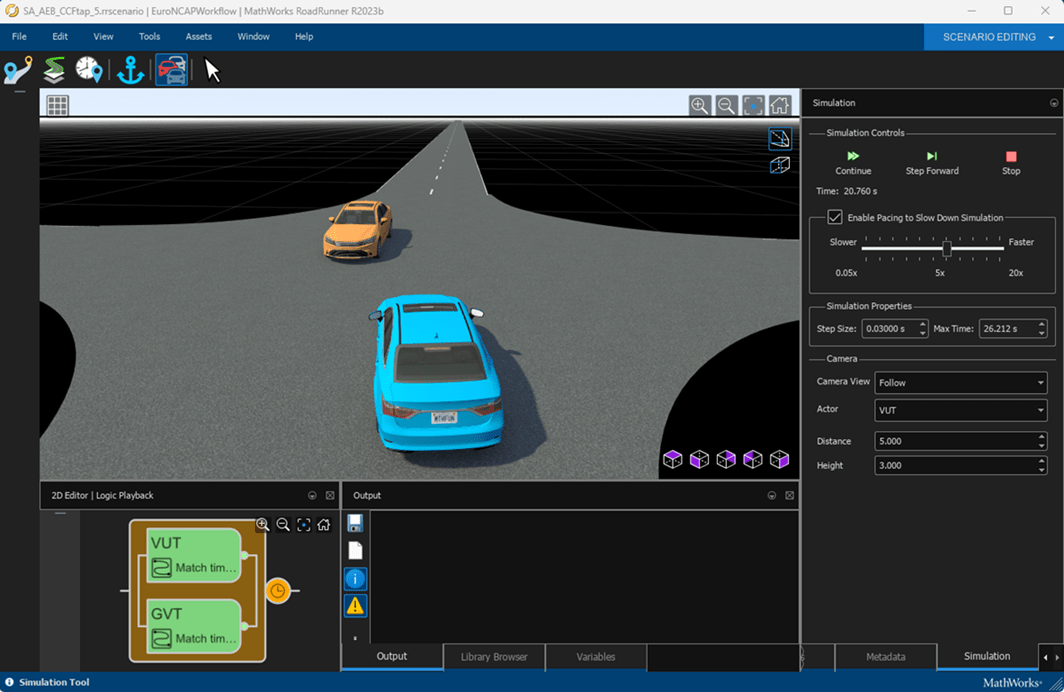This screenshot has width=1064, height=692.
Task: Click the Max Time input field
Action: 1012,328
